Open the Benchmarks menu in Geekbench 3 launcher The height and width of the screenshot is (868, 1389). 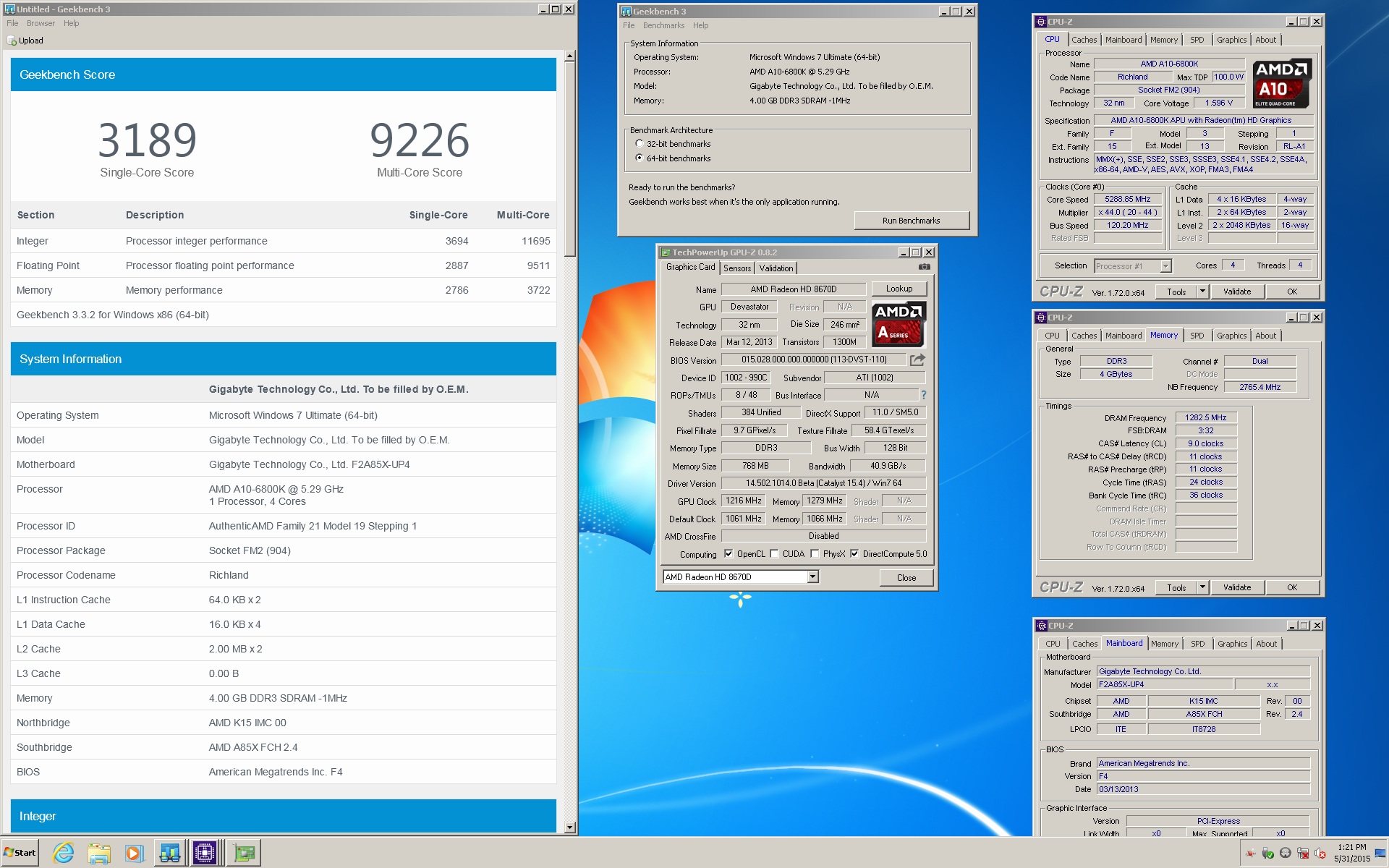point(663,25)
